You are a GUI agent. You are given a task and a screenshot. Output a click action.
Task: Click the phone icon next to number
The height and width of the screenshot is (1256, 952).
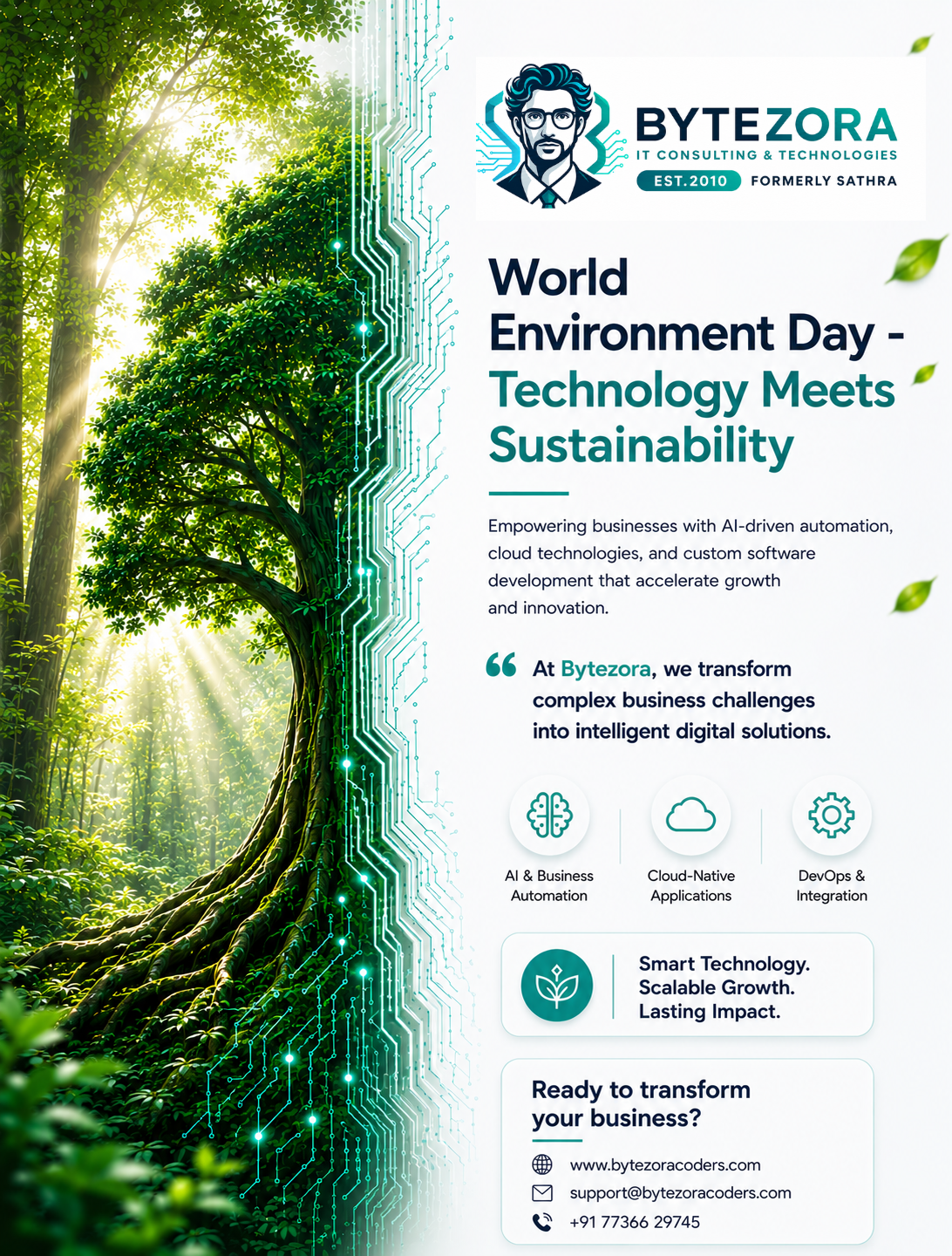click(542, 1222)
